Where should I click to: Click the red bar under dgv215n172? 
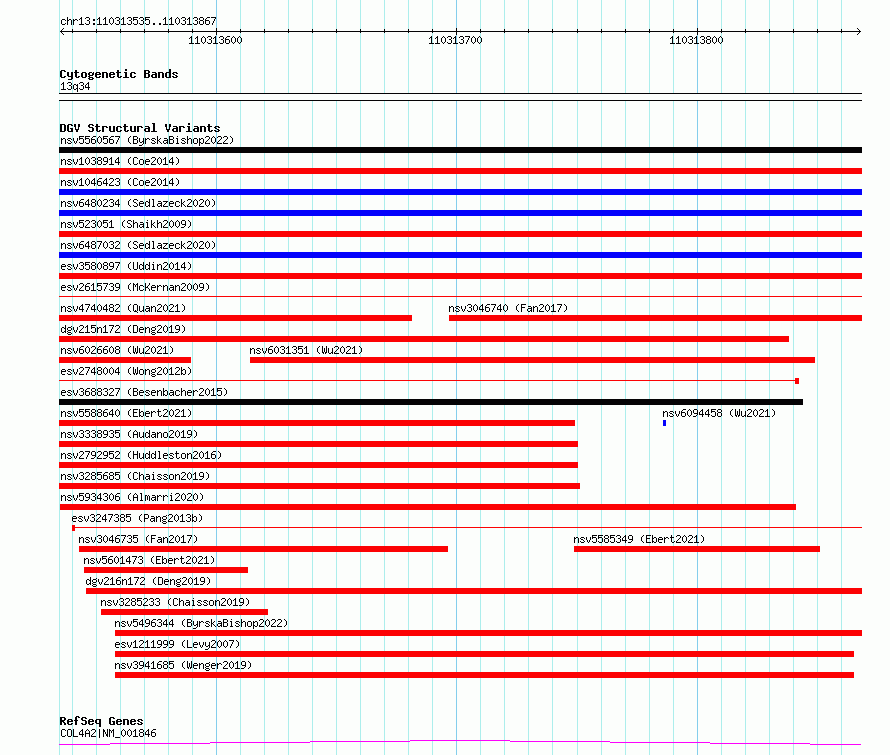(x=424, y=339)
